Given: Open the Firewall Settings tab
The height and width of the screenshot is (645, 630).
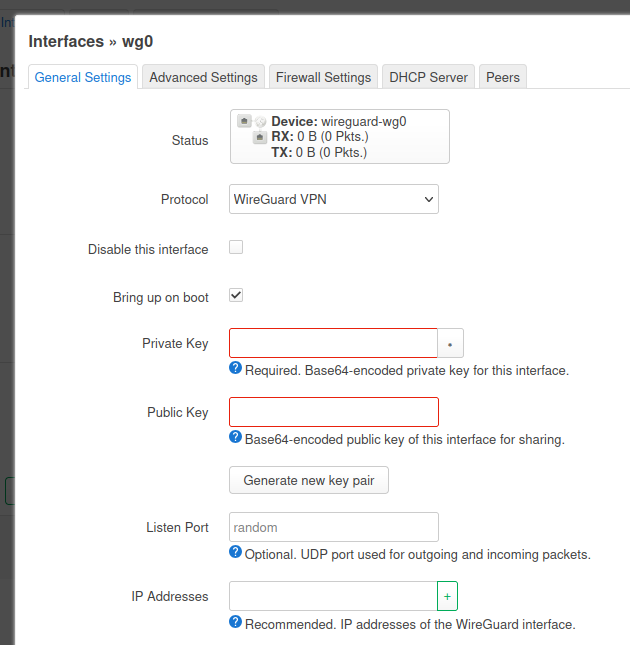Looking at the screenshot, I should click(323, 77).
